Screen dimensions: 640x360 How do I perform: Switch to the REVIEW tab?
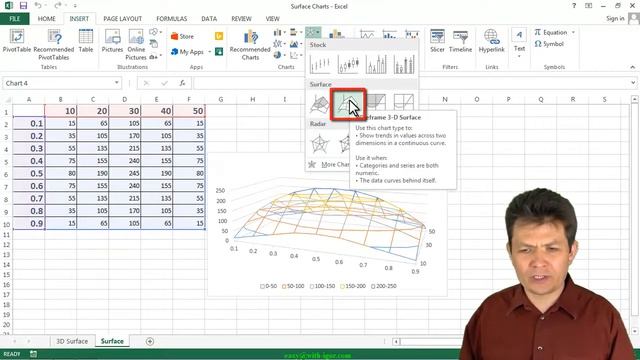241,19
